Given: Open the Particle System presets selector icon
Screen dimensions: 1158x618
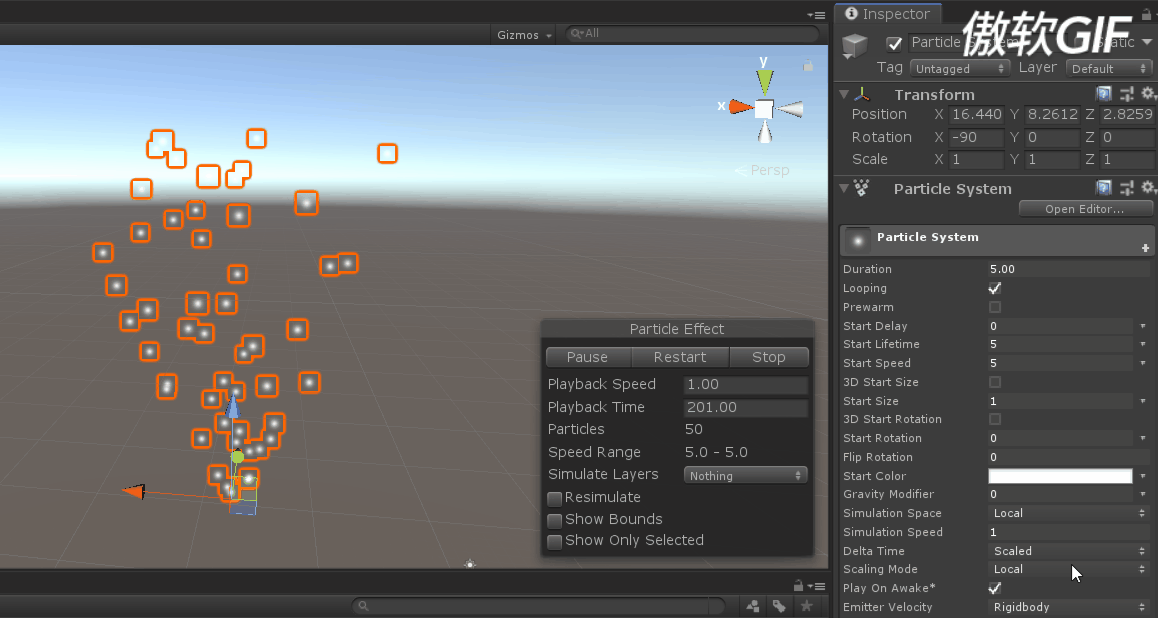Looking at the screenshot, I should [1127, 188].
